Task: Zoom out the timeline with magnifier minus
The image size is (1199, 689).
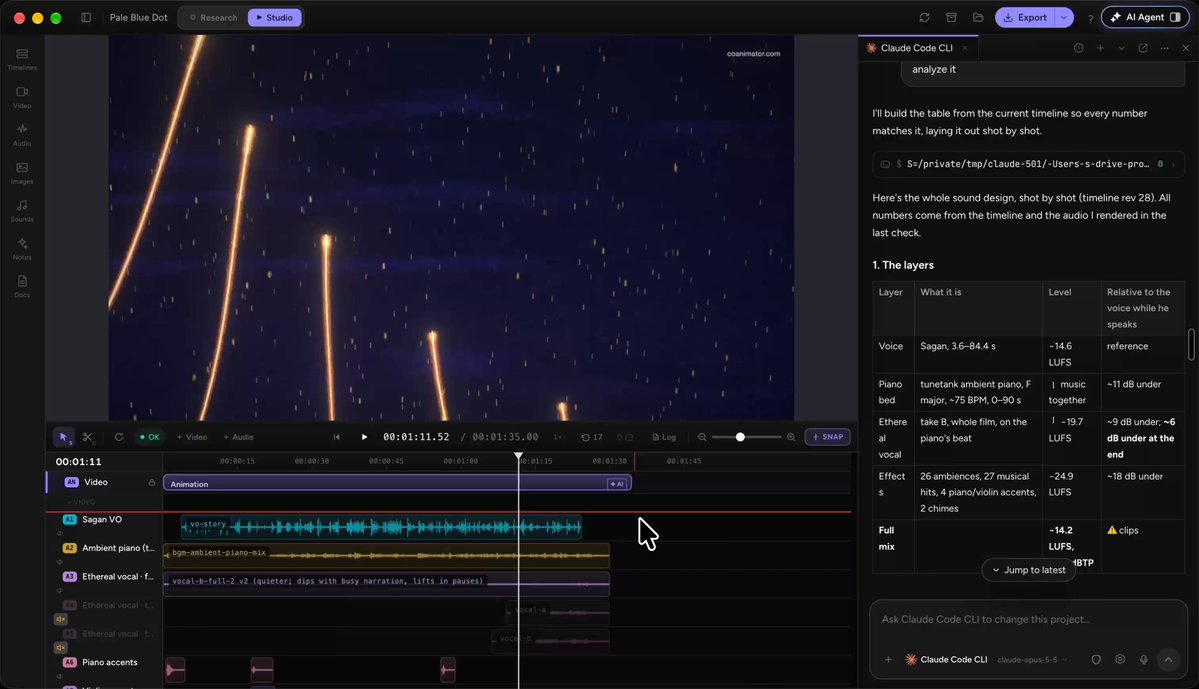Action: [702, 437]
